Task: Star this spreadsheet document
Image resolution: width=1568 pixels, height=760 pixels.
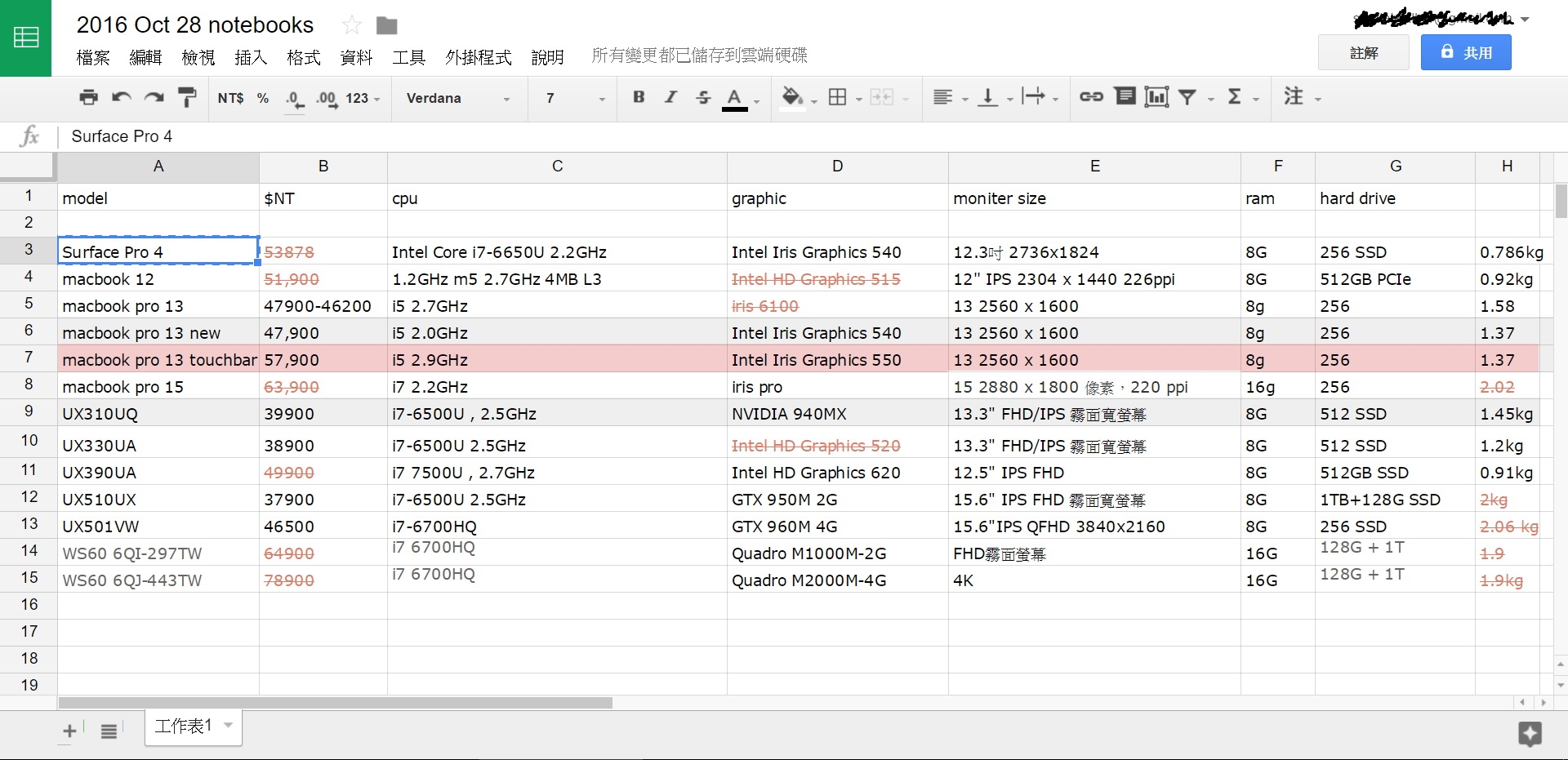Action: click(x=352, y=25)
